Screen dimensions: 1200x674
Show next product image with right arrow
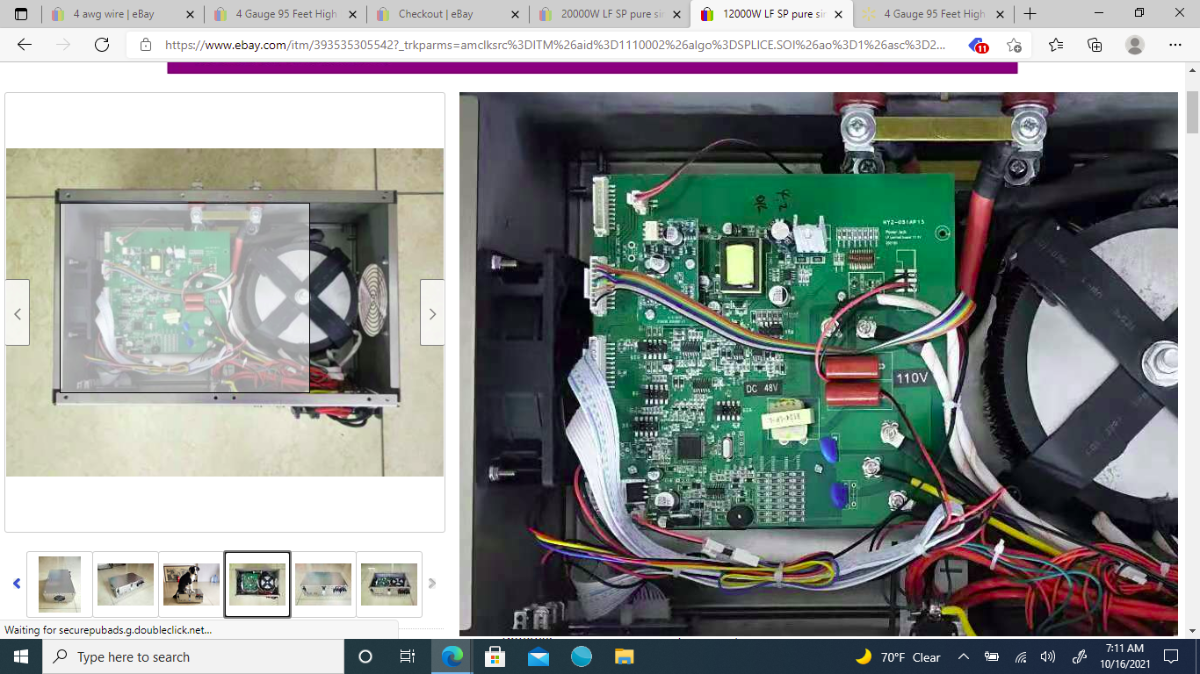click(432, 313)
